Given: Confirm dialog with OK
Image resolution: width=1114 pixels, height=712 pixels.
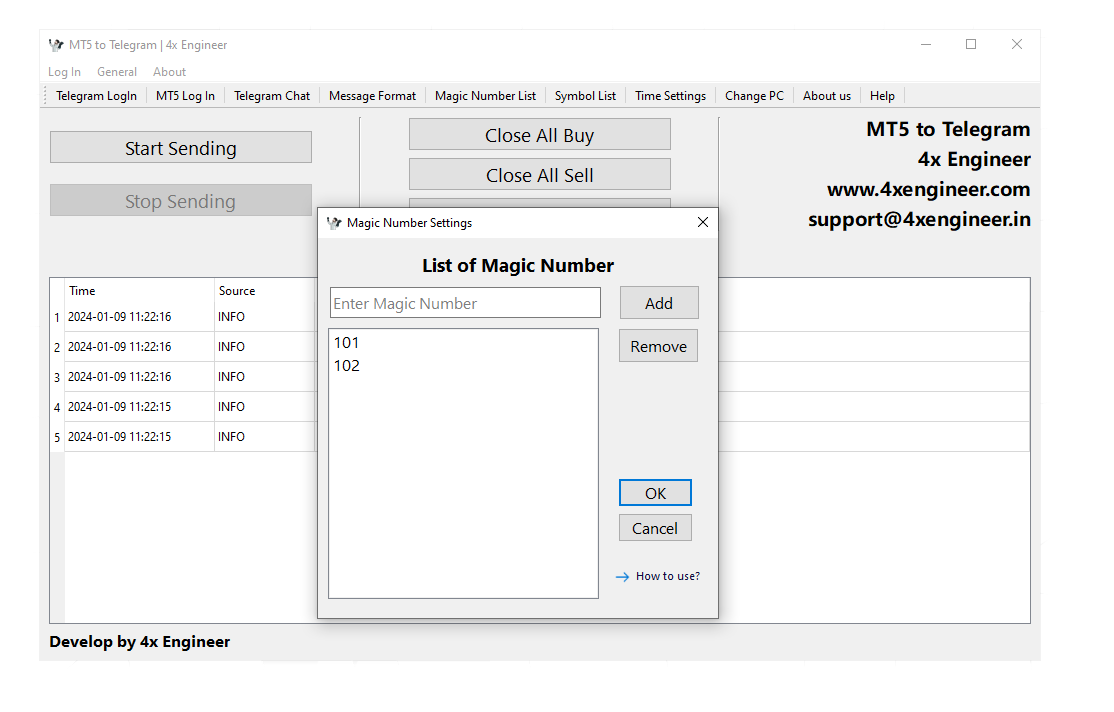Looking at the screenshot, I should (x=655, y=493).
